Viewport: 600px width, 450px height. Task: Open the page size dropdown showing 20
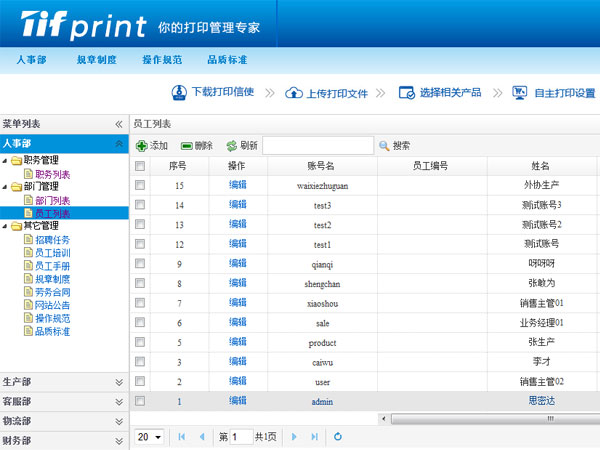150,437
